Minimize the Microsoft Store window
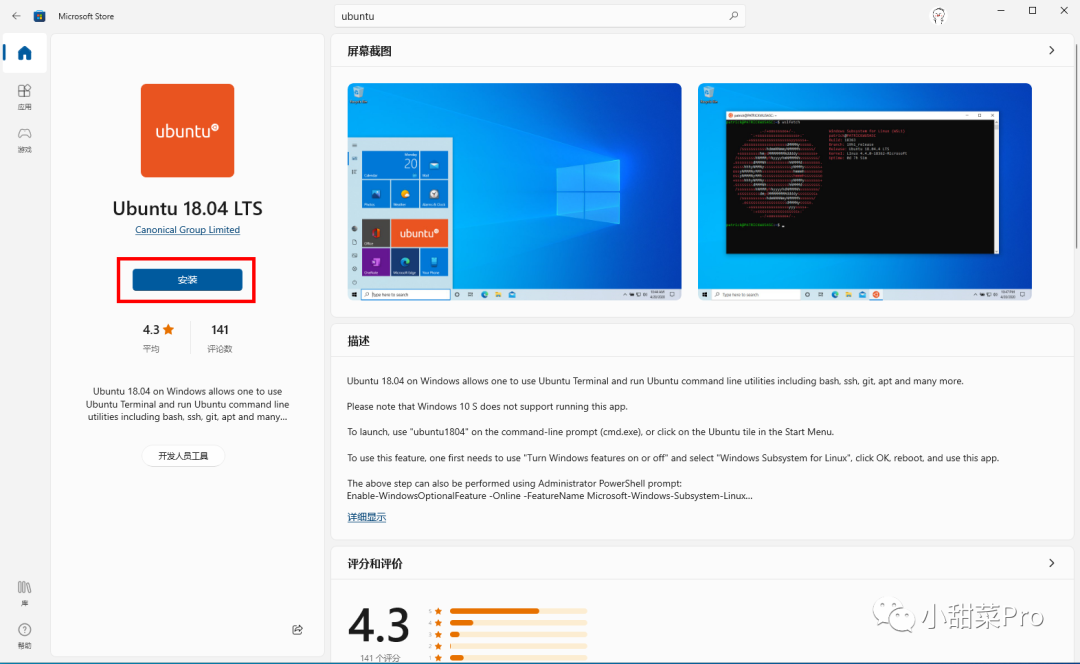 (x=1001, y=10)
